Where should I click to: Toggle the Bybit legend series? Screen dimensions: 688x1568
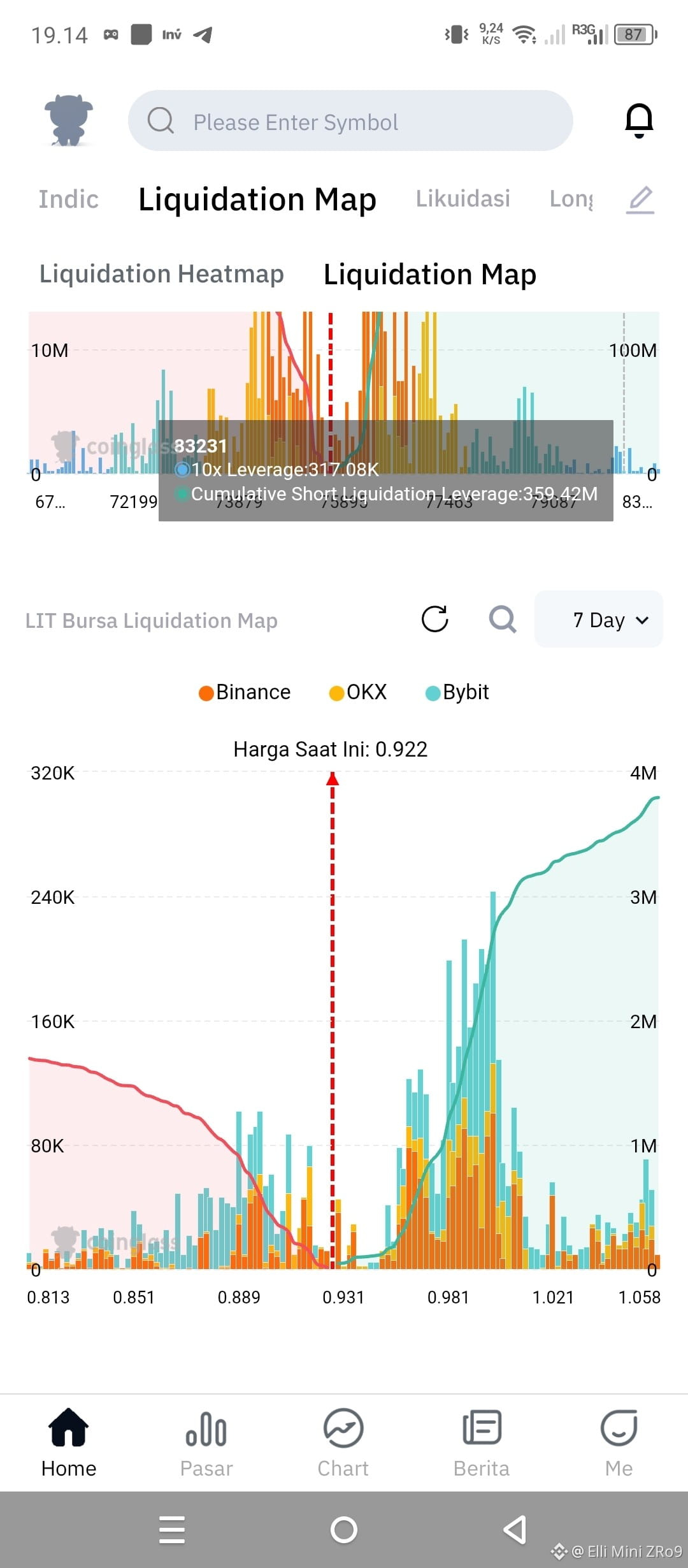(457, 692)
